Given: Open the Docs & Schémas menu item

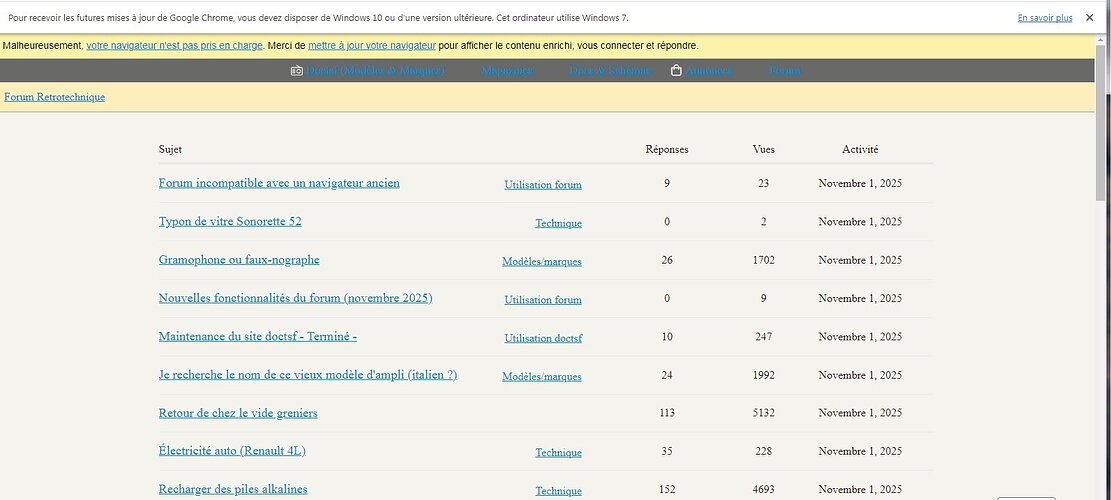Looking at the screenshot, I should (x=609, y=71).
